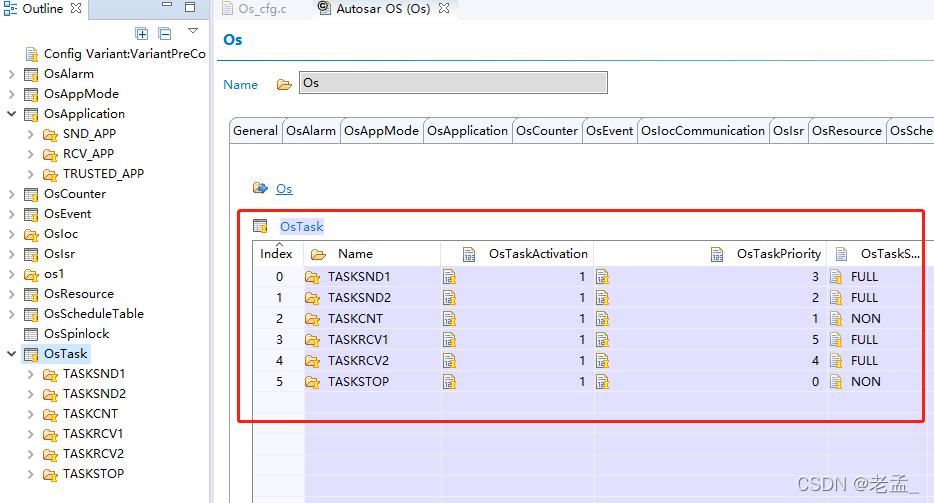Click the Os breadcrumb link

(284, 189)
